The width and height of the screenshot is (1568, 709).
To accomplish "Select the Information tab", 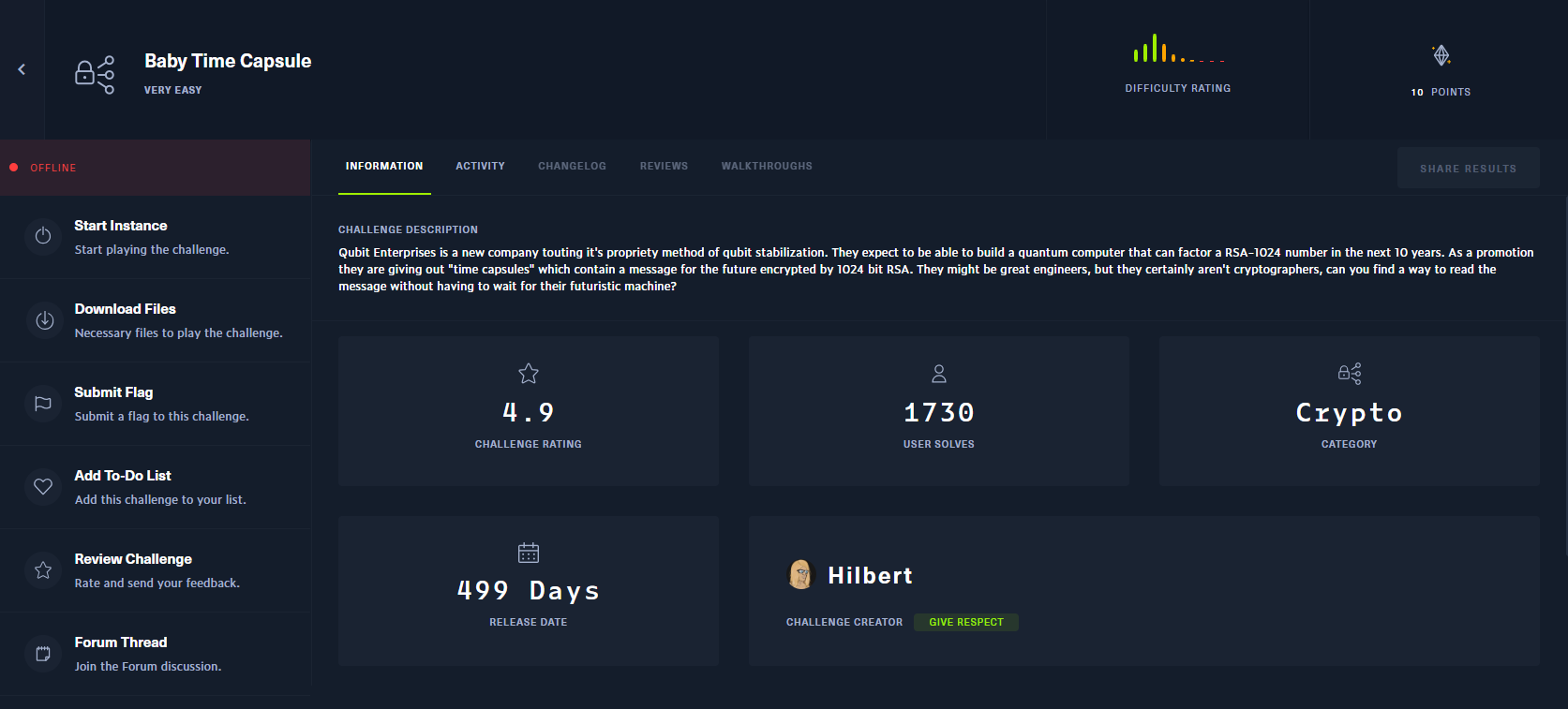I will (384, 167).
